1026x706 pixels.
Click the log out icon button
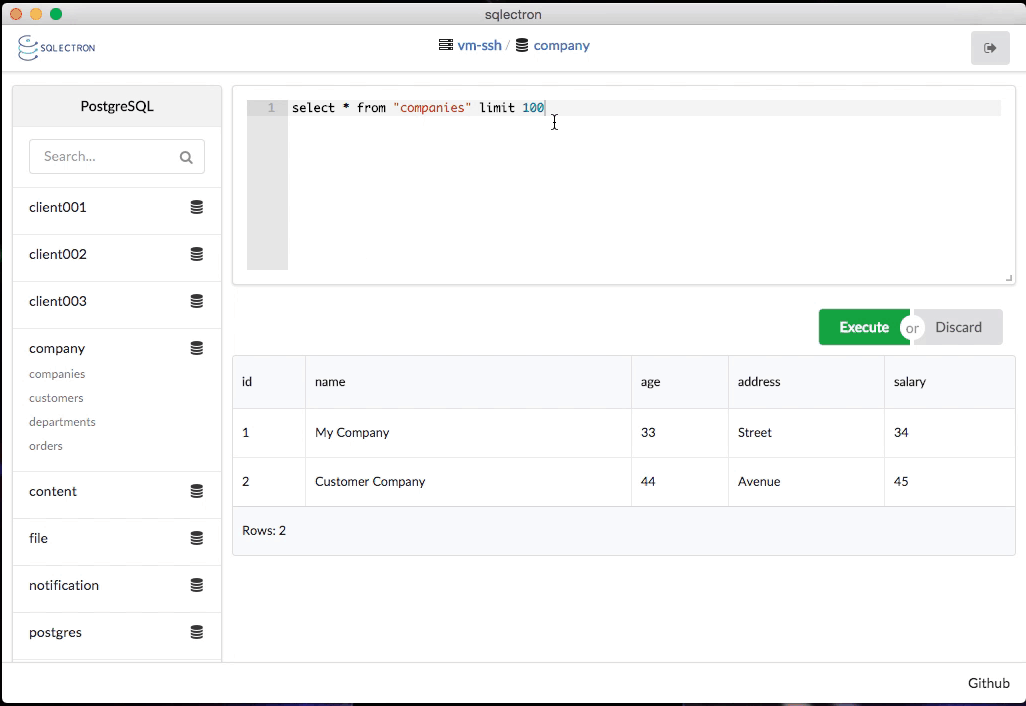pos(990,48)
